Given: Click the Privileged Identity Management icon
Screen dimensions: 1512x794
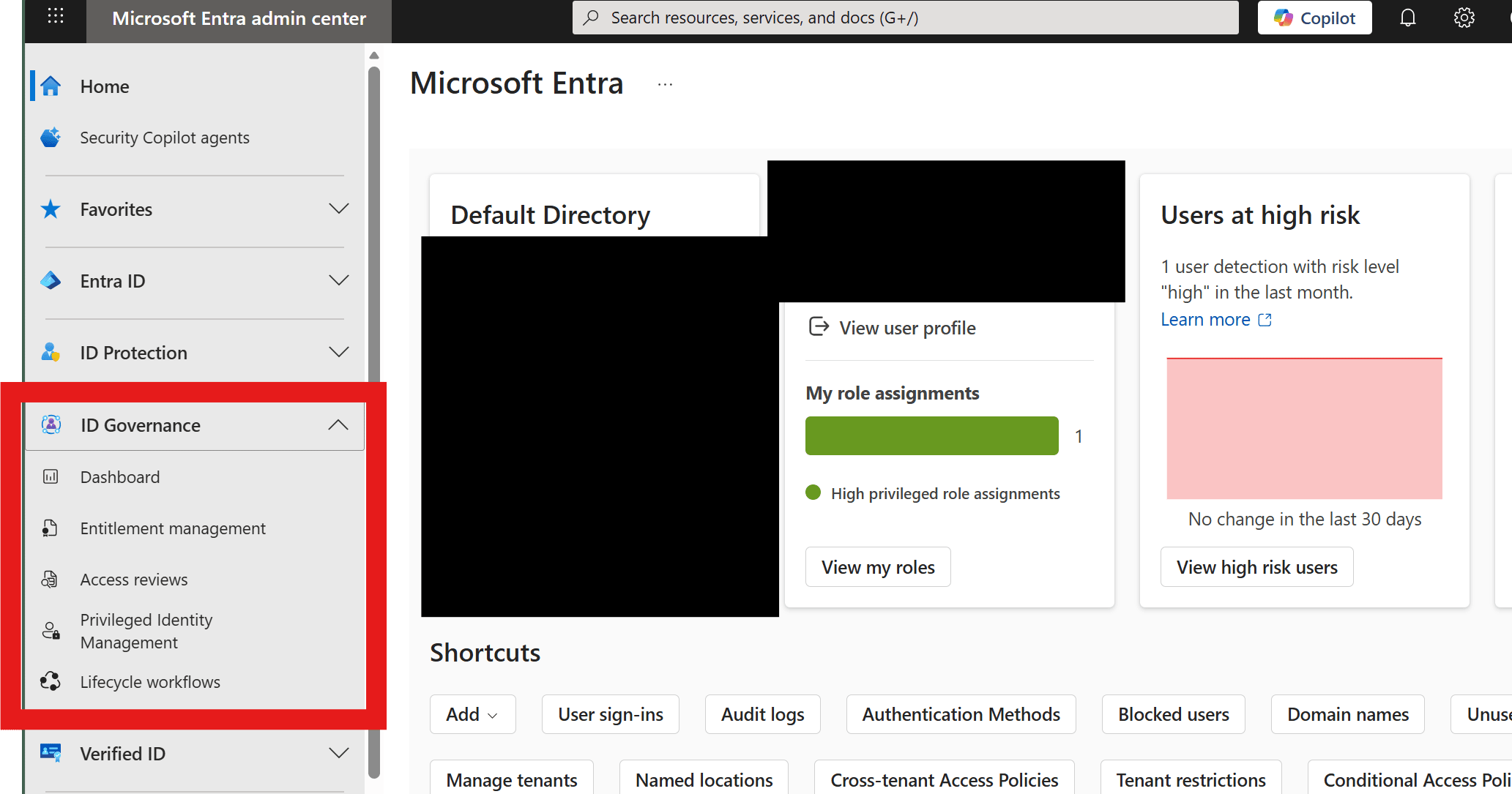Looking at the screenshot, I should pos(51,631).
